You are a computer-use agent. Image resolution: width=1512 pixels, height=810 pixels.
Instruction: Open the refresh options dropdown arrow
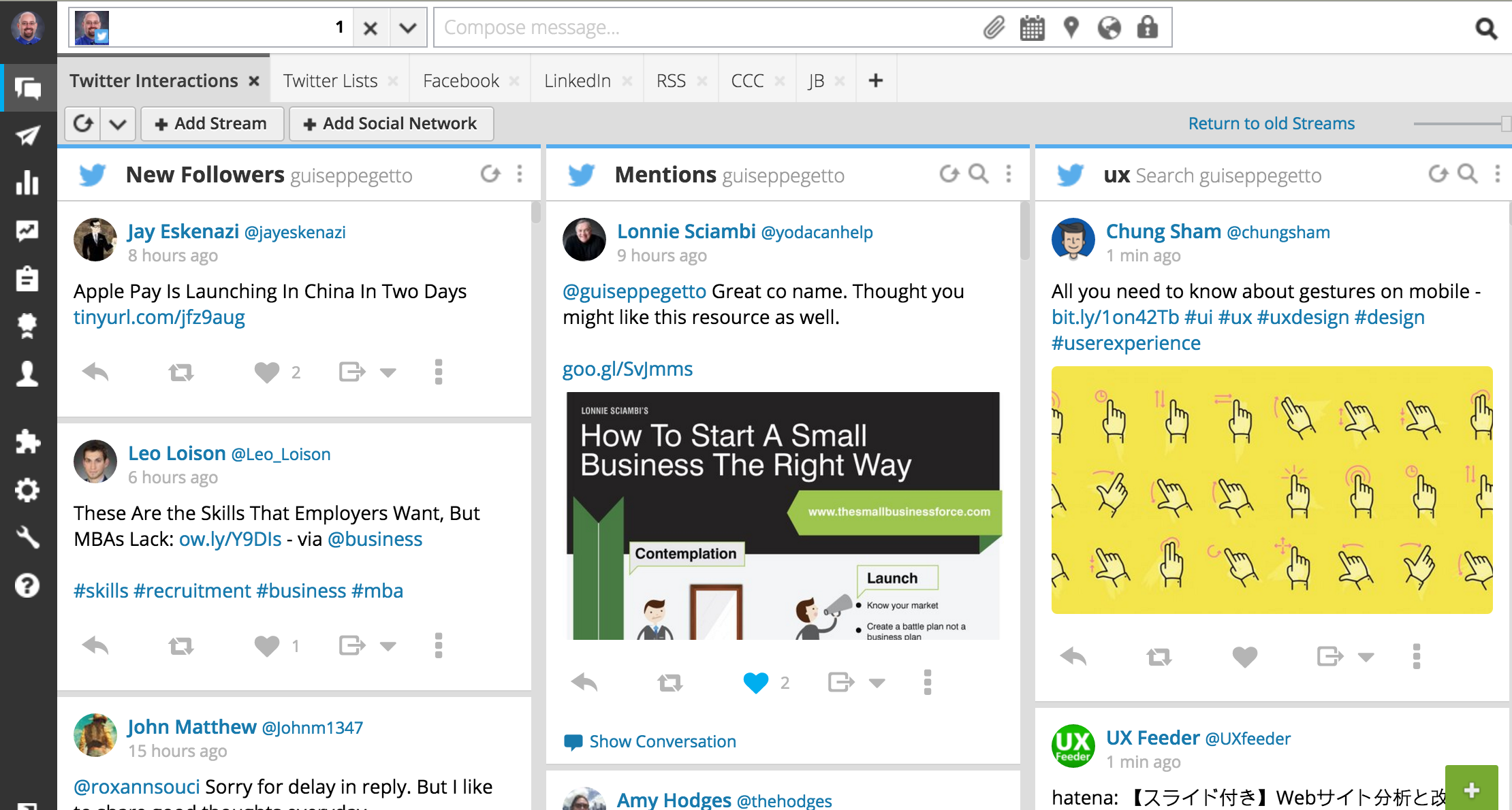click(118, 123)
